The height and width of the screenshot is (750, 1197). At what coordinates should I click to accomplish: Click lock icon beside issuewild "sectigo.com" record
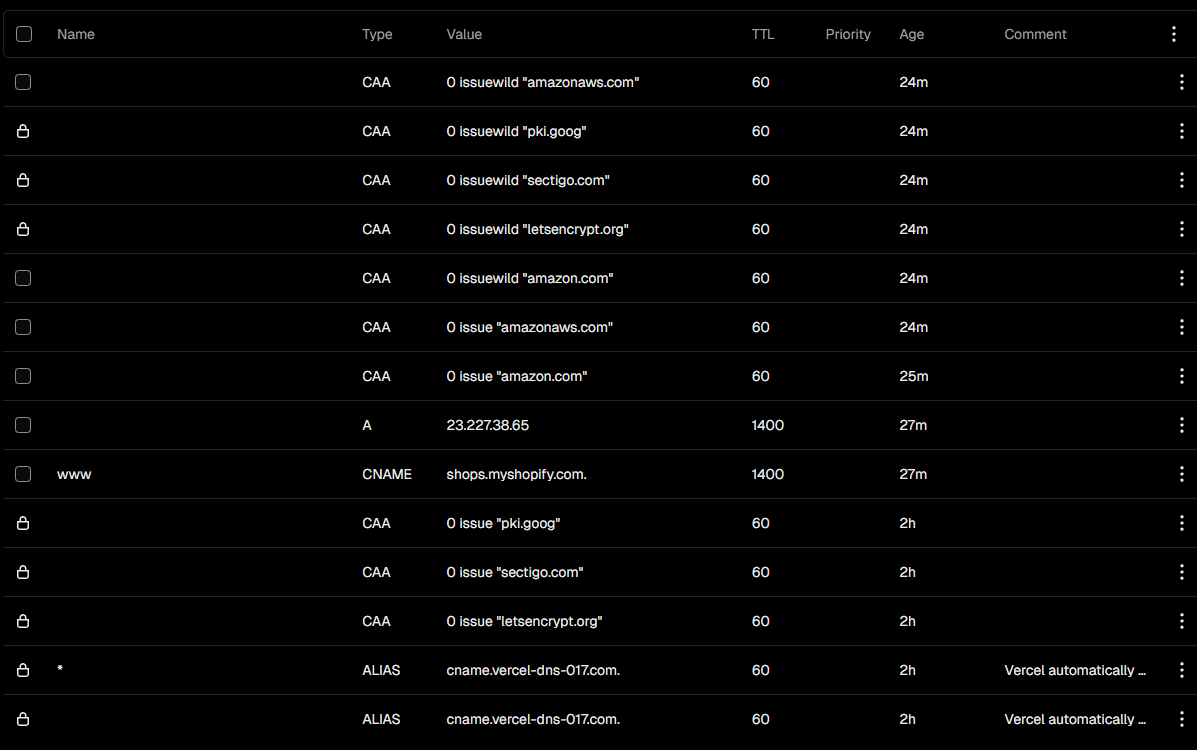[23, 180]
